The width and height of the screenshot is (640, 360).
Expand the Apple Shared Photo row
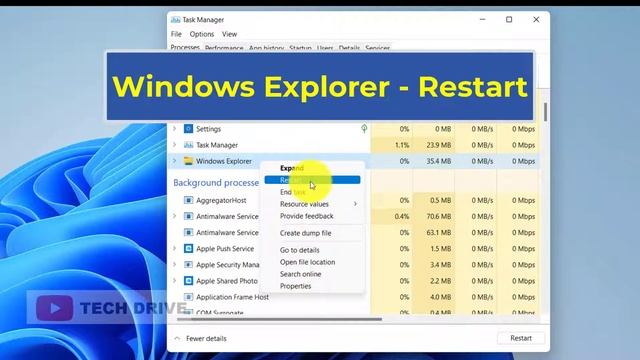[x=174, y=280]
